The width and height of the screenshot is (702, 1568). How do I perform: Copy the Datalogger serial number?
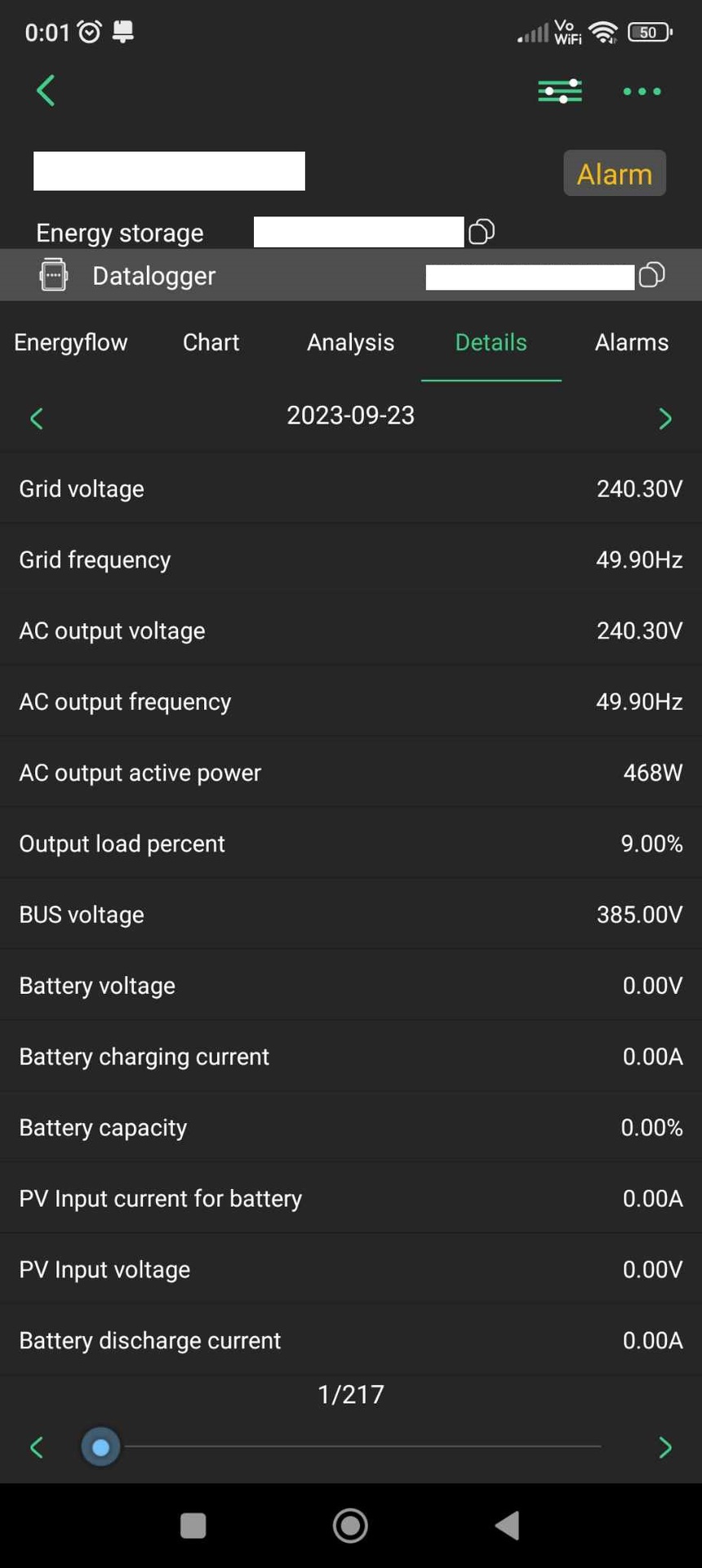point(651,275)
